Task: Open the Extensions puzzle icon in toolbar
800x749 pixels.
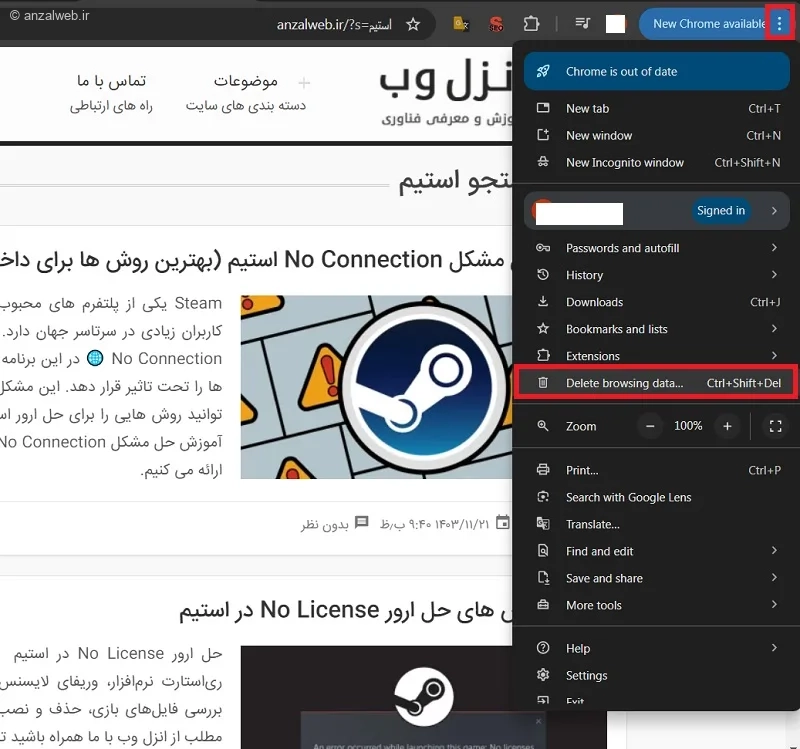Action: (x=531, y=23)
